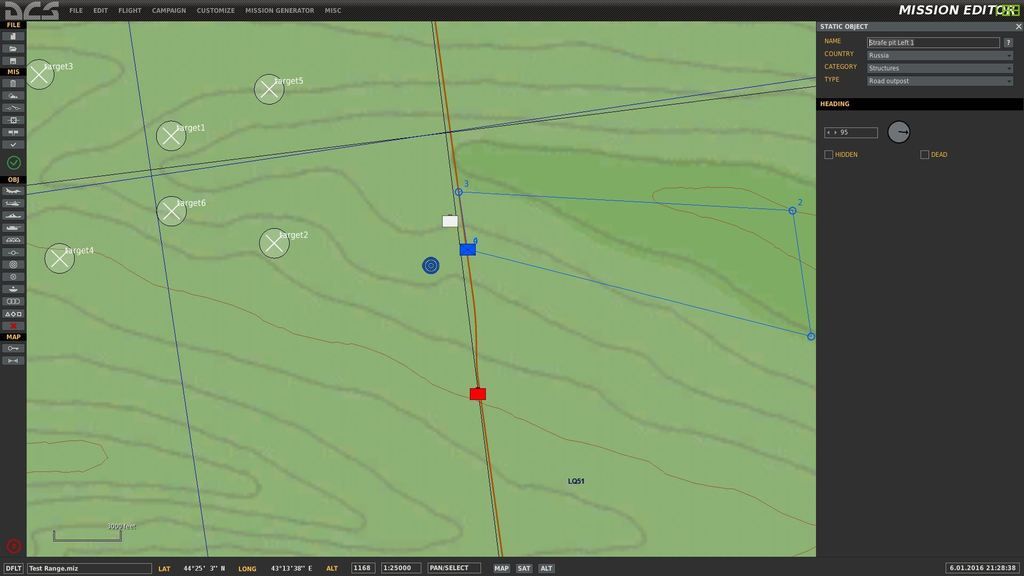Viewport: 1024px width, 576px height.
Task: Click the red delete X icon in sidebar
Action: tap(13, 325)
